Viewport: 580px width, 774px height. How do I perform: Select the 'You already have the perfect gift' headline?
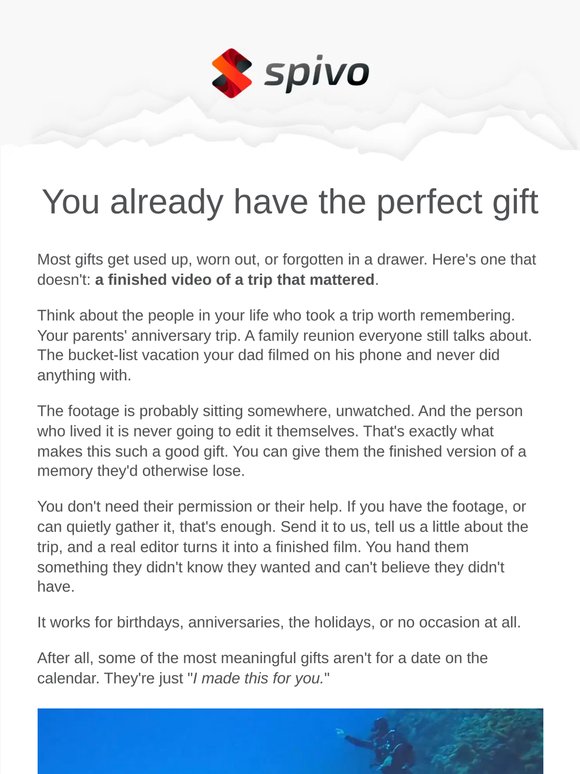pyautogui.click(x=290, y=202)
